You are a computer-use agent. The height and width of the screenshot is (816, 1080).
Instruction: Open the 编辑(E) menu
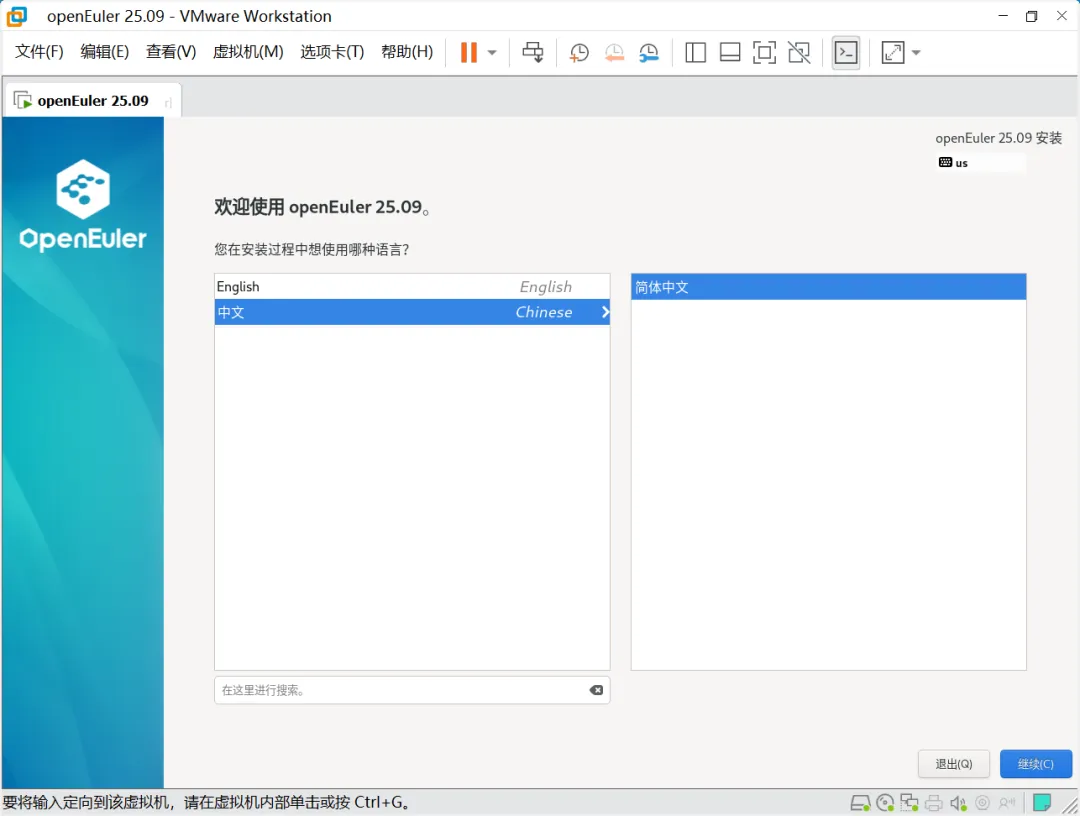coord(105,52)
